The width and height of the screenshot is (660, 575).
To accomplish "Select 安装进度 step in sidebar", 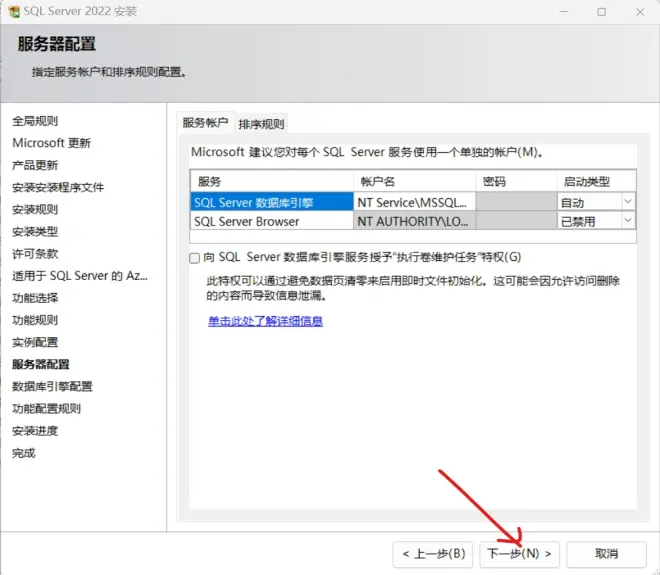I will point(35,431).
